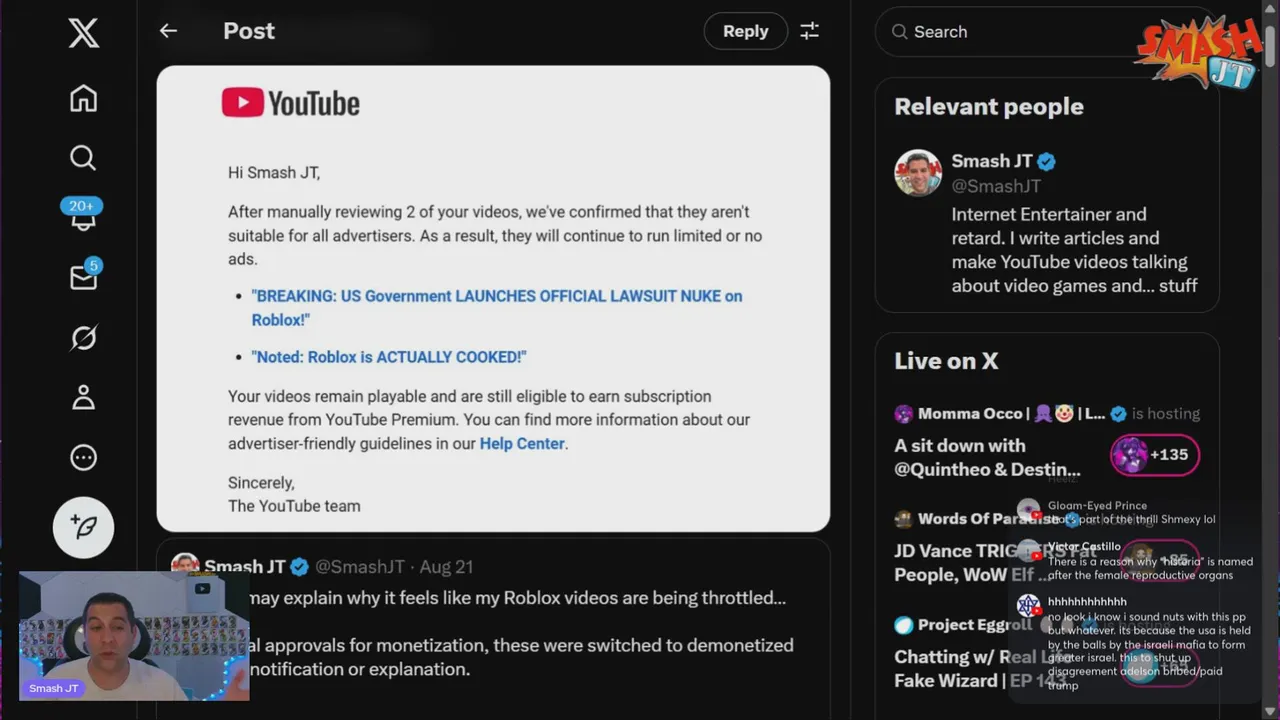This screenshot has height=720, width=1280.
Task: Open 'A sit down with @Quintheo' space
Action: (x=988, y=457)
